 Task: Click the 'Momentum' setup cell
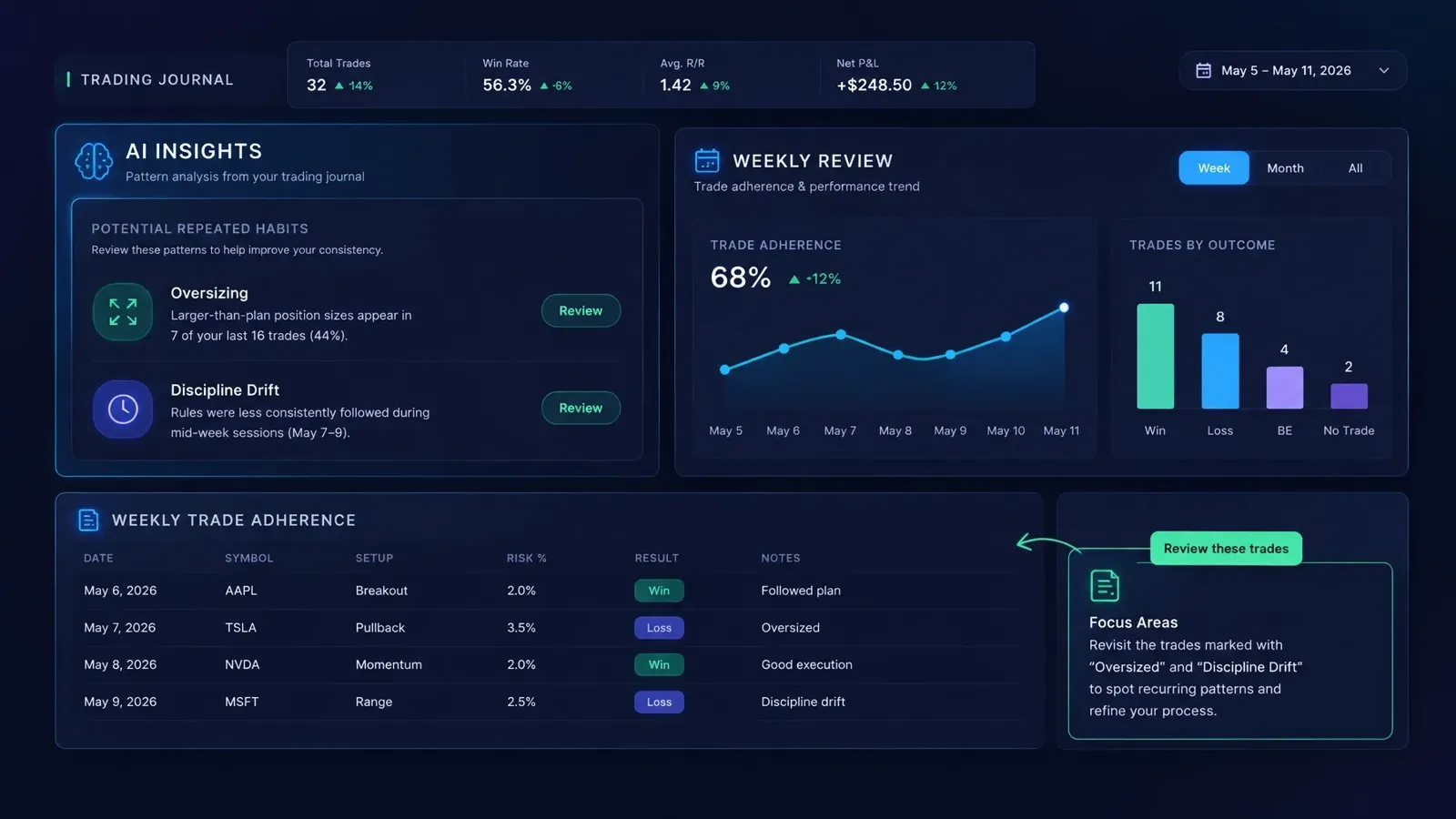[389, 664]
